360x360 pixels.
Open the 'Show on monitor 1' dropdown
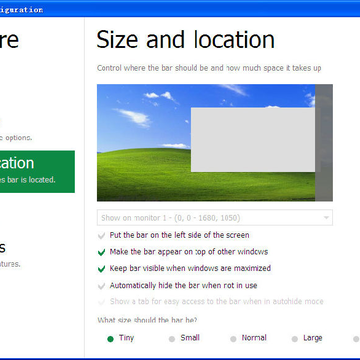(215, 218)
